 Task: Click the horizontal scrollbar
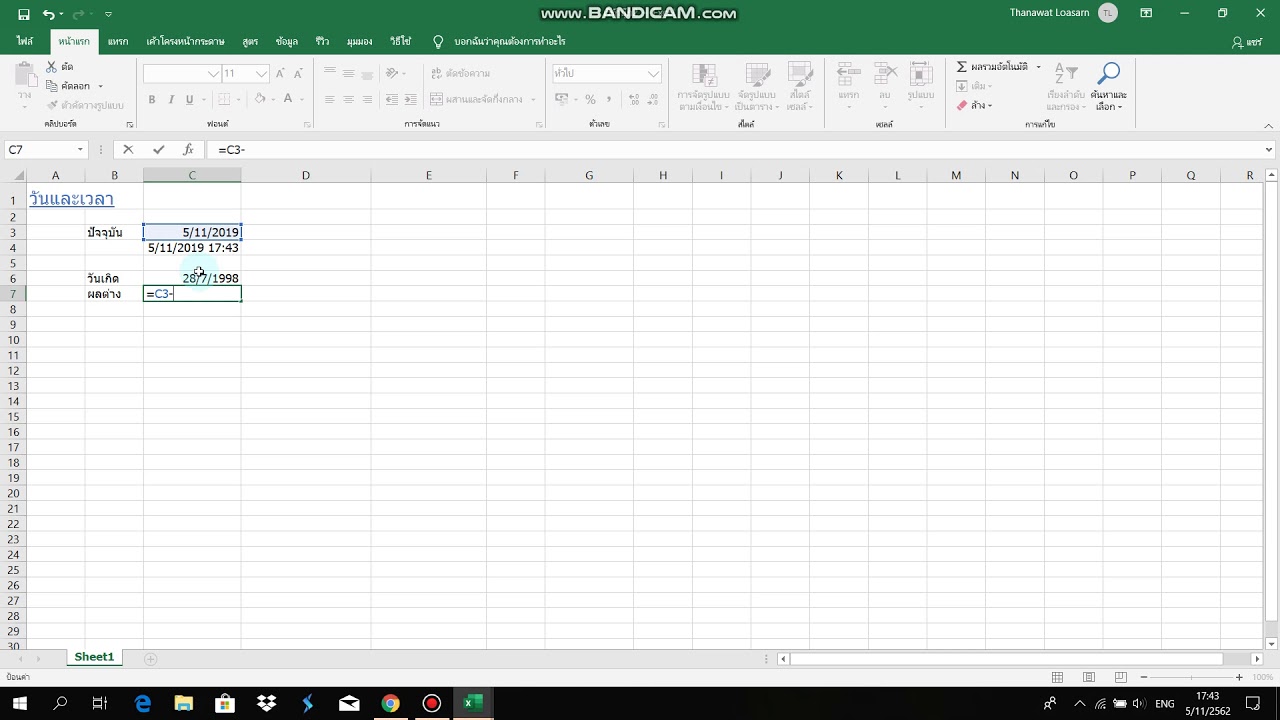coord(1006,659)
